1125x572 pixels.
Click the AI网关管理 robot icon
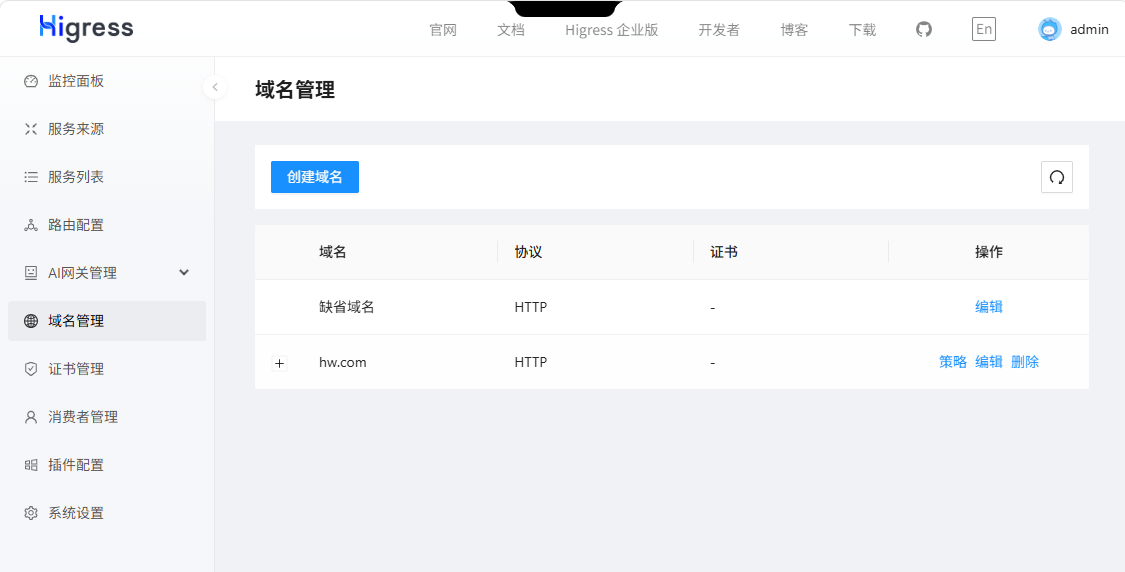click(31, 273)
